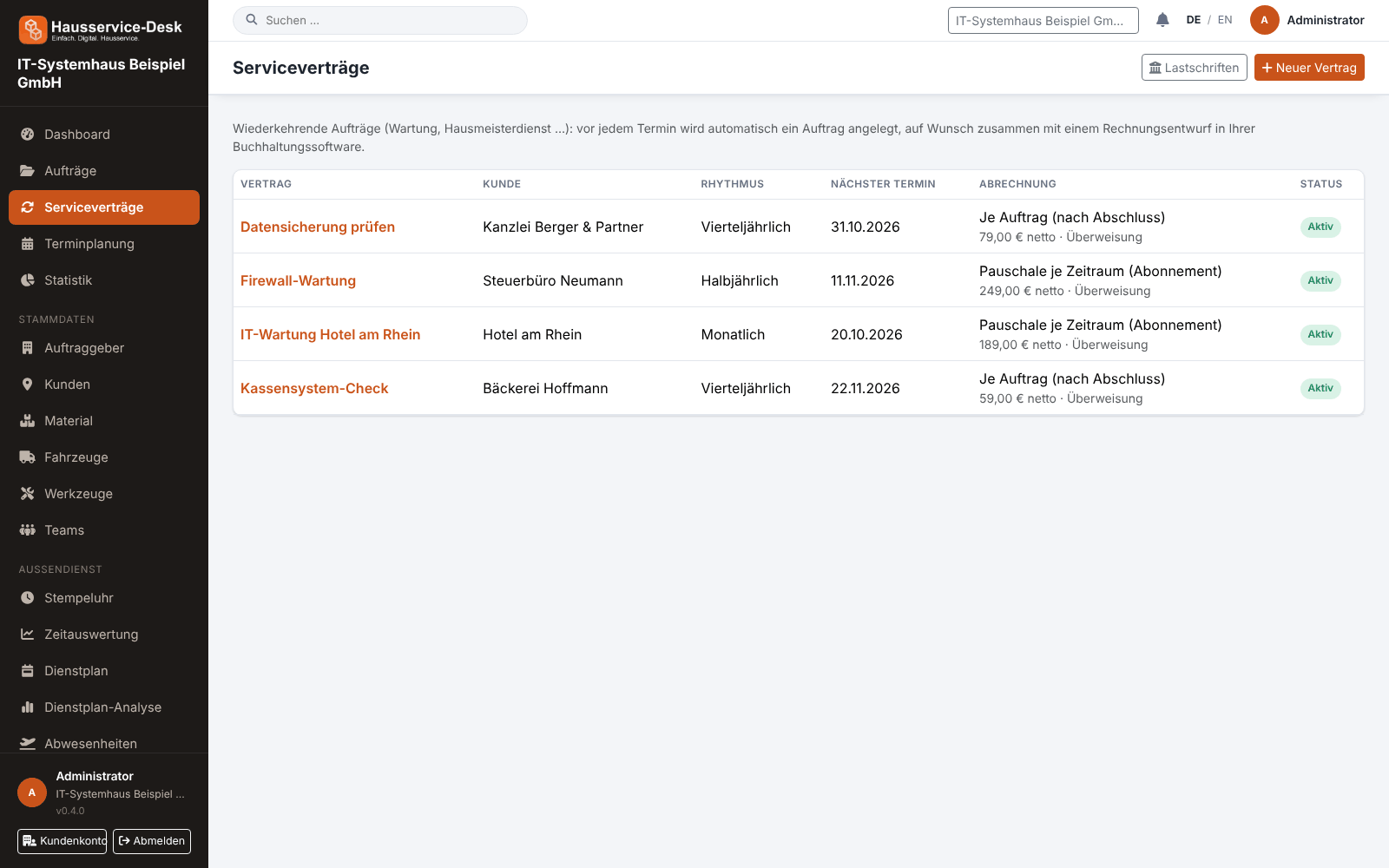
Task: Click the Auftraggeber building icon
Action: [28, 348]
